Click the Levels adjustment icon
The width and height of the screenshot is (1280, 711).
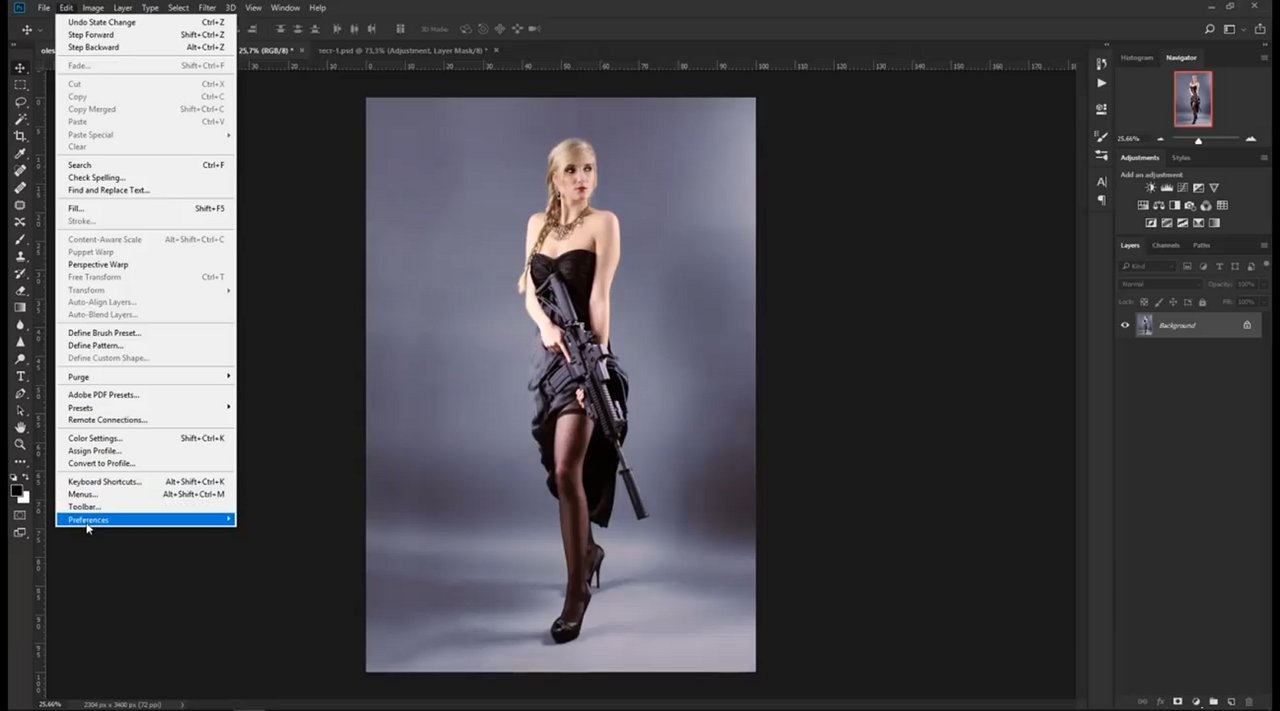1167,188
